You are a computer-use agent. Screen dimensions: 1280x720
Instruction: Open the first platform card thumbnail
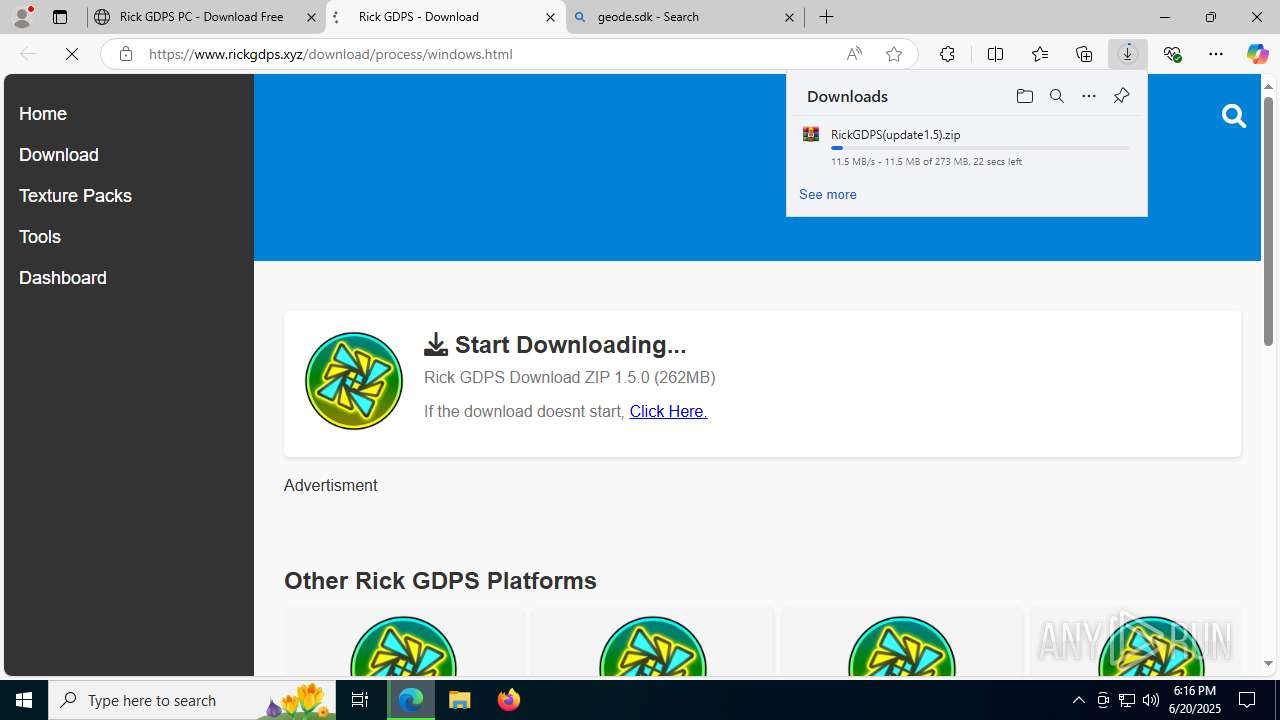tap(404, 647)
